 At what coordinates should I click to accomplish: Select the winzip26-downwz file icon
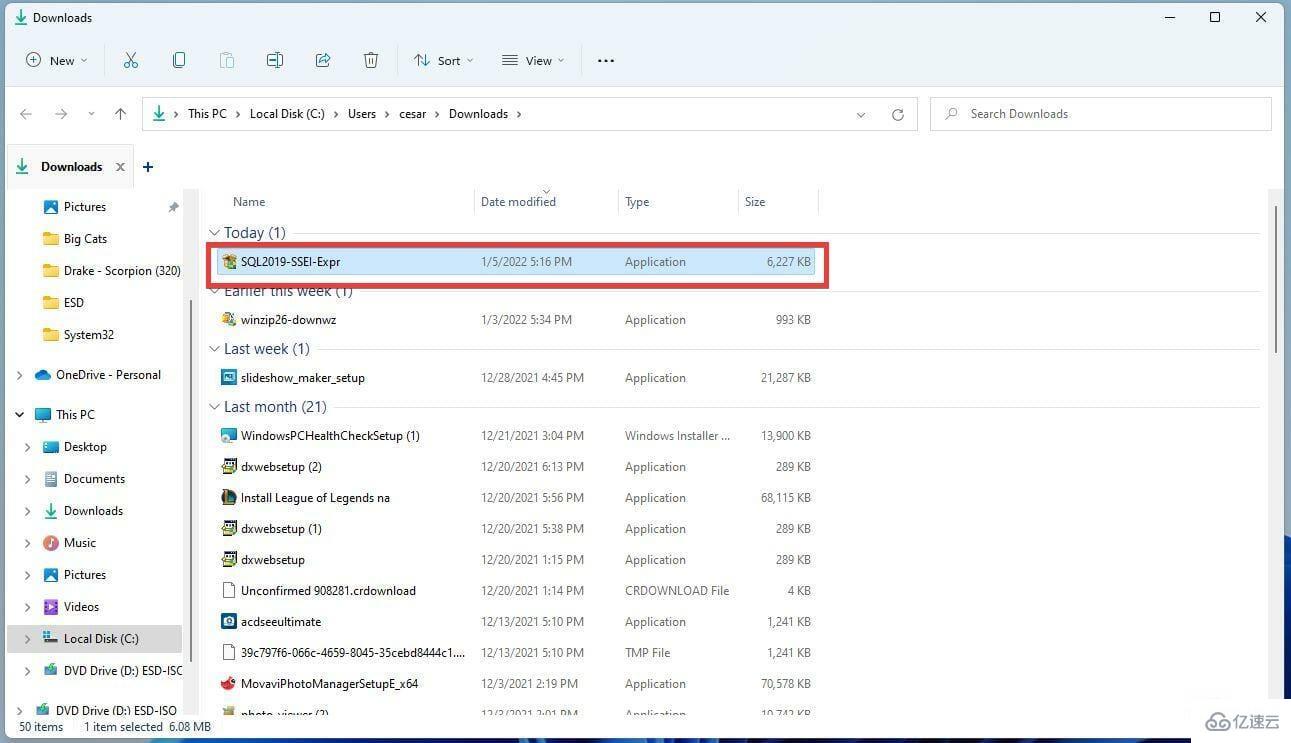(229, 320)
